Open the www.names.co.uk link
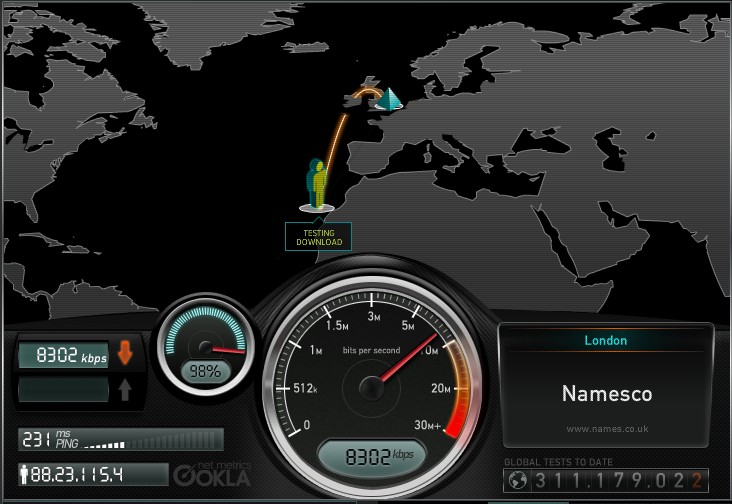This screenshot has height=504, width=732. [x=606, y=429]
